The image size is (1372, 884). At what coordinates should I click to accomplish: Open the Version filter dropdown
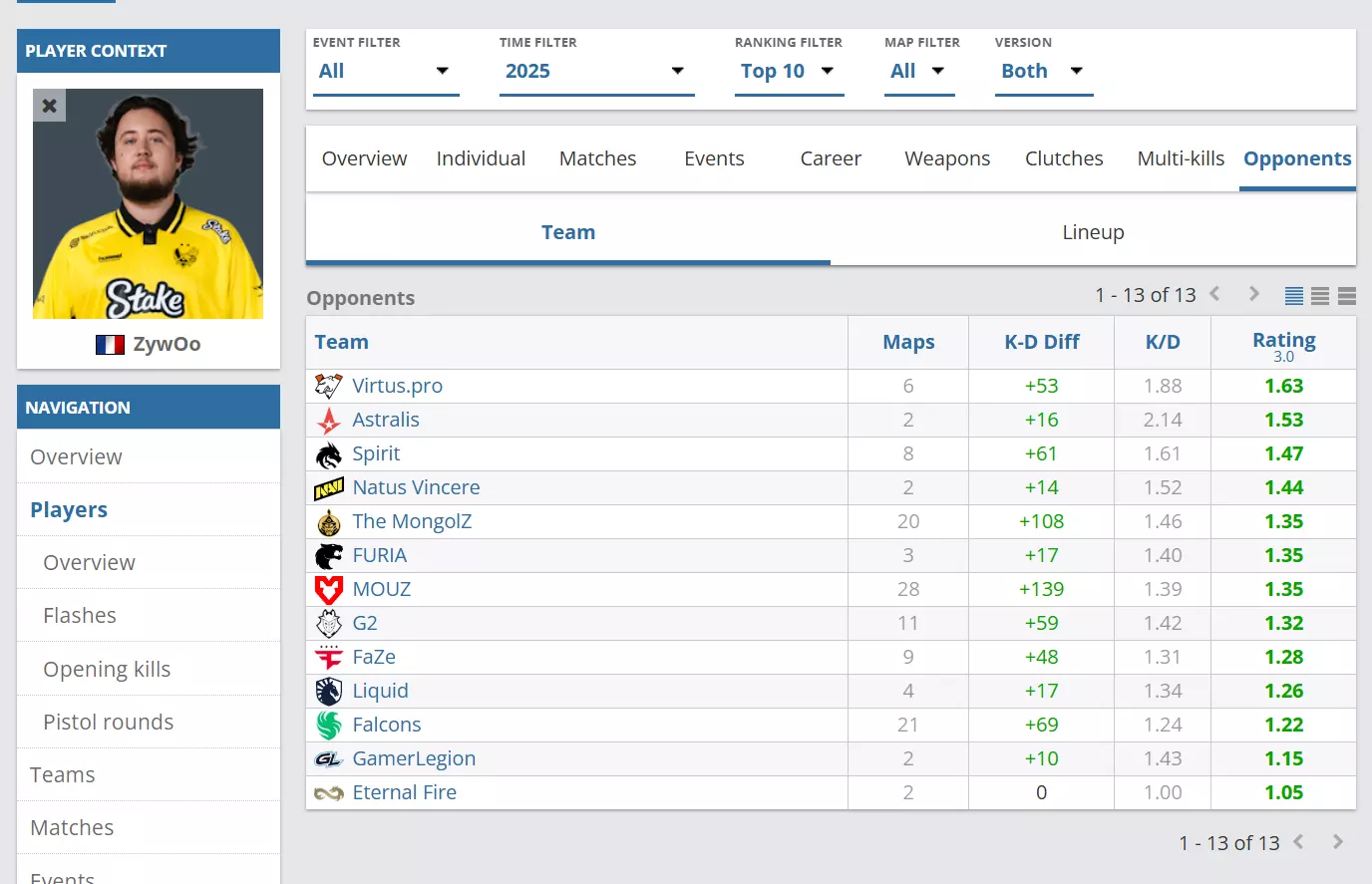(1042, 71)
